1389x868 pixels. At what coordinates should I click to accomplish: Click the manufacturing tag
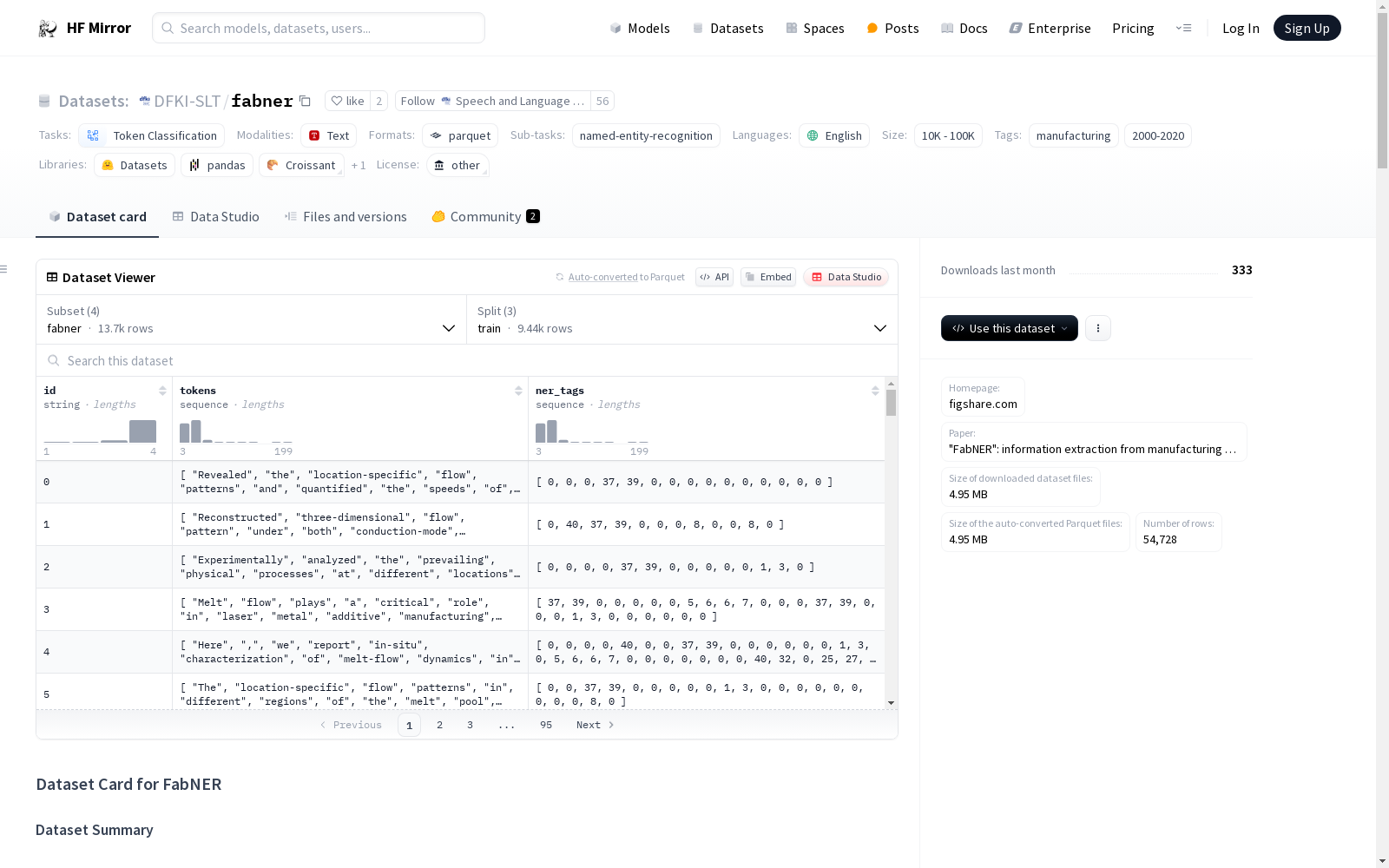pyautogui.click(x=1074, y=135)
